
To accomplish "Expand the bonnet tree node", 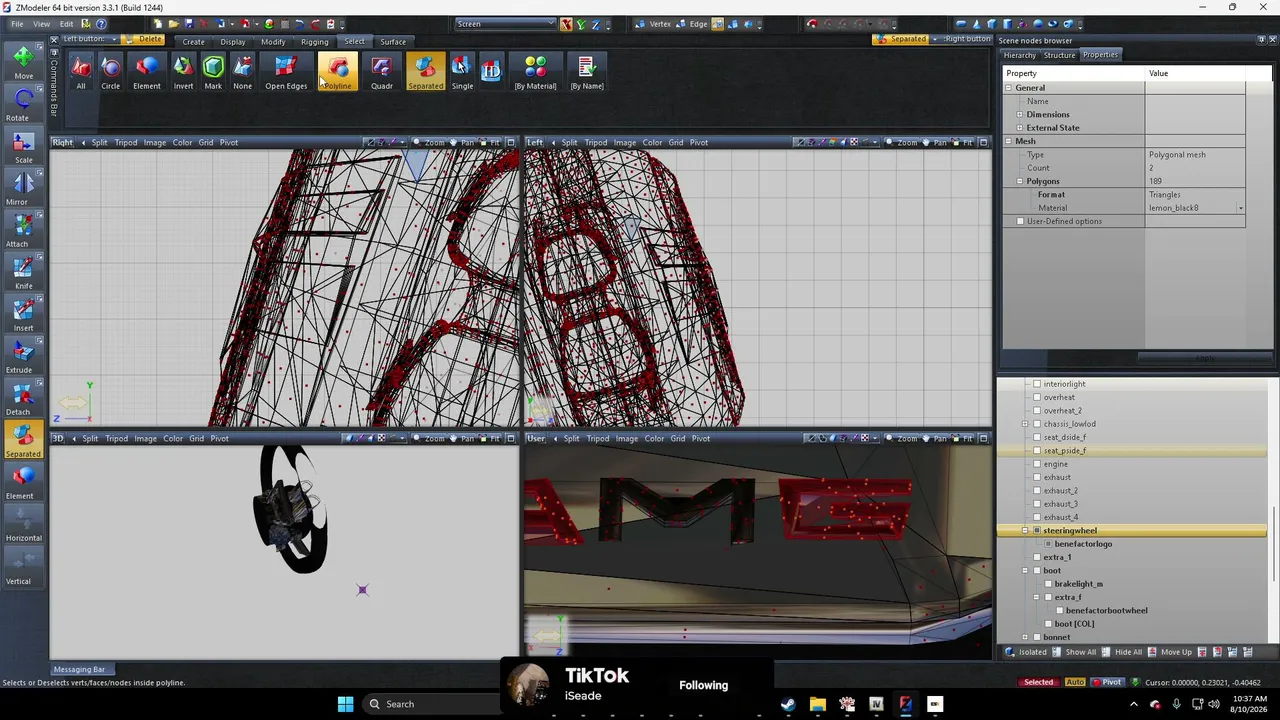I will pyautogui.click(x=1025, y=637).
